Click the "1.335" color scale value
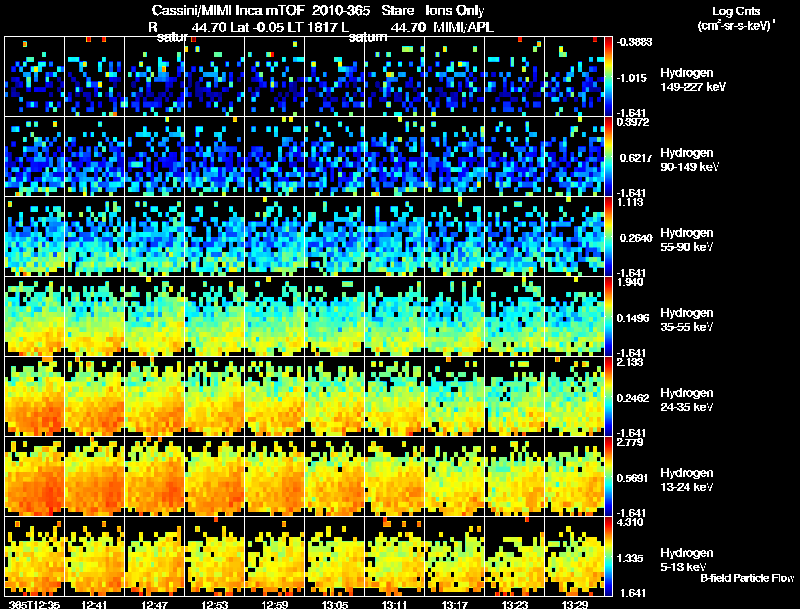Image resolution: width=800 pixels, height=609 pixels. pyautogui.click(x=629, y=559)
